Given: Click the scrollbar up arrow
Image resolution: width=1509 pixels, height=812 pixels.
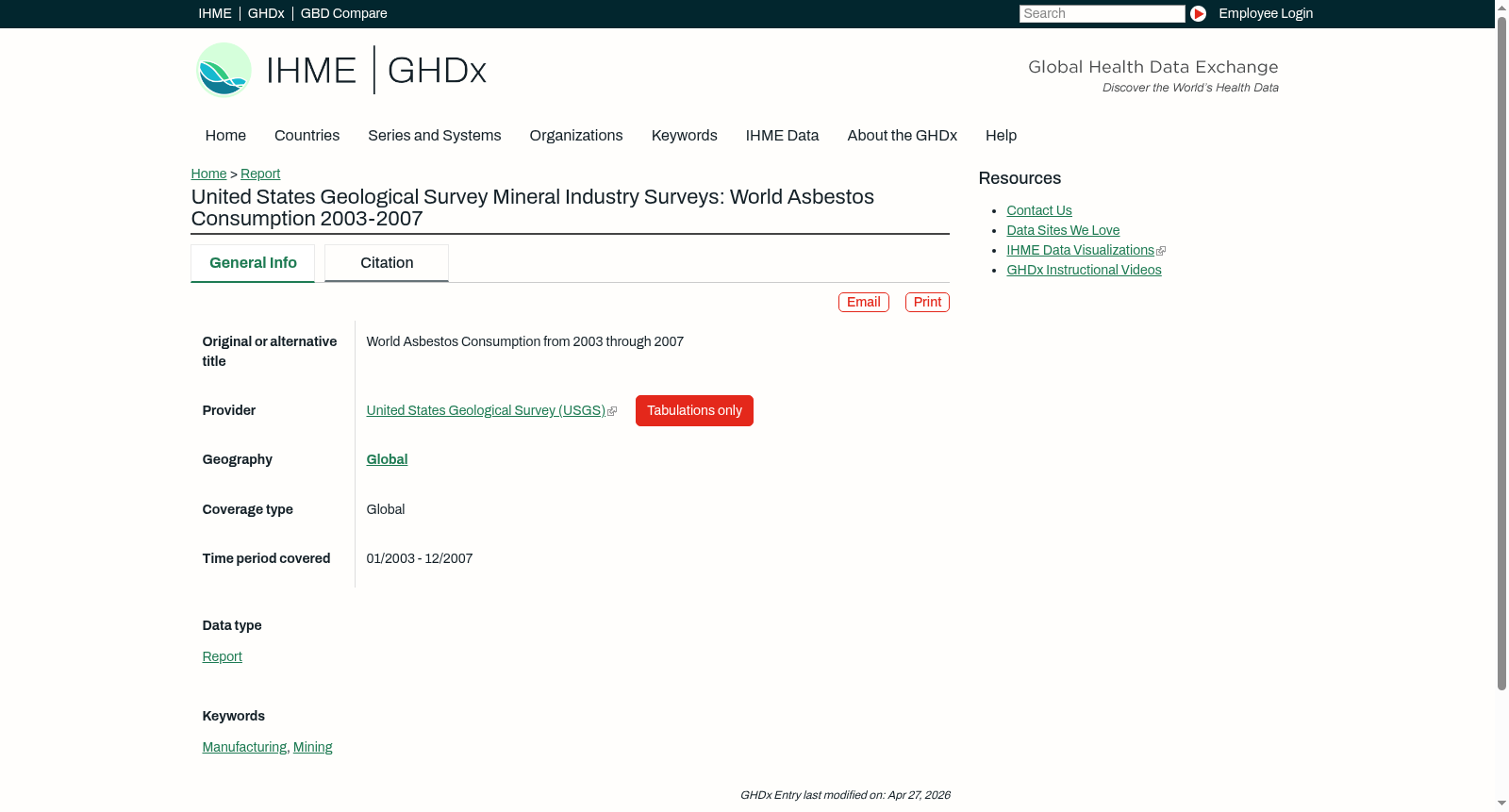Looking at the screenshot, I should tap(1501, 7).
